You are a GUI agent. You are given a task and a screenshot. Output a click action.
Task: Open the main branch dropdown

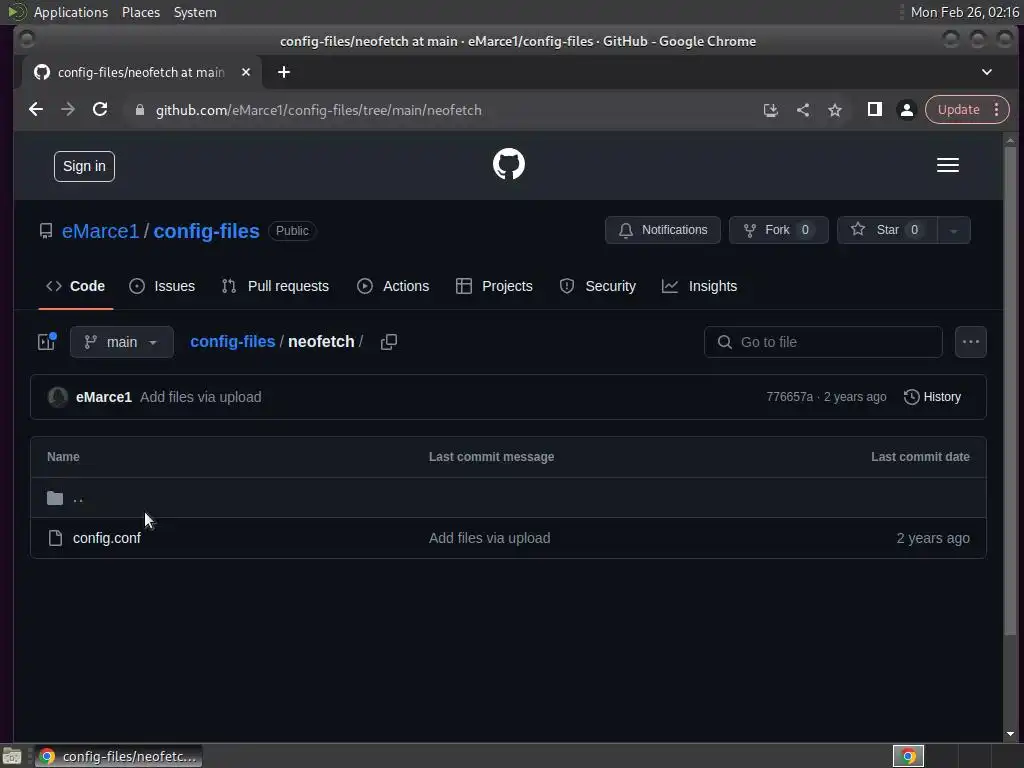121,342
